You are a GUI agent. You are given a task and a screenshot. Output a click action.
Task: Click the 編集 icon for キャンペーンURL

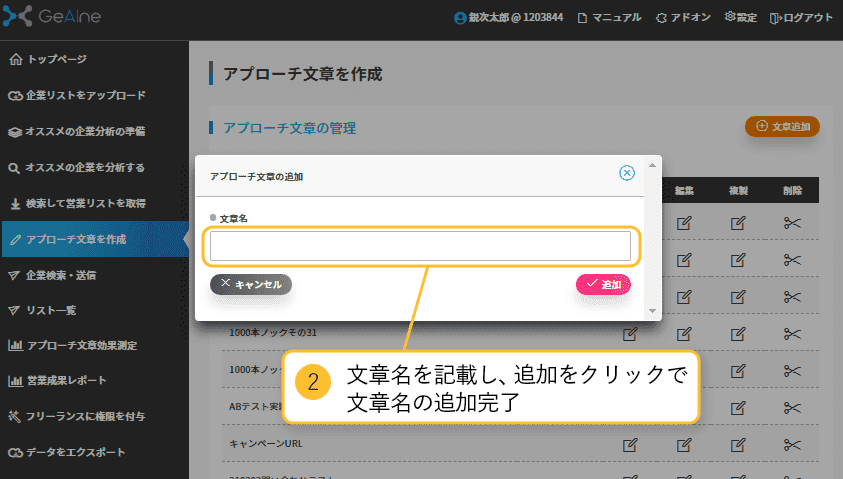[x=684, y=445]
